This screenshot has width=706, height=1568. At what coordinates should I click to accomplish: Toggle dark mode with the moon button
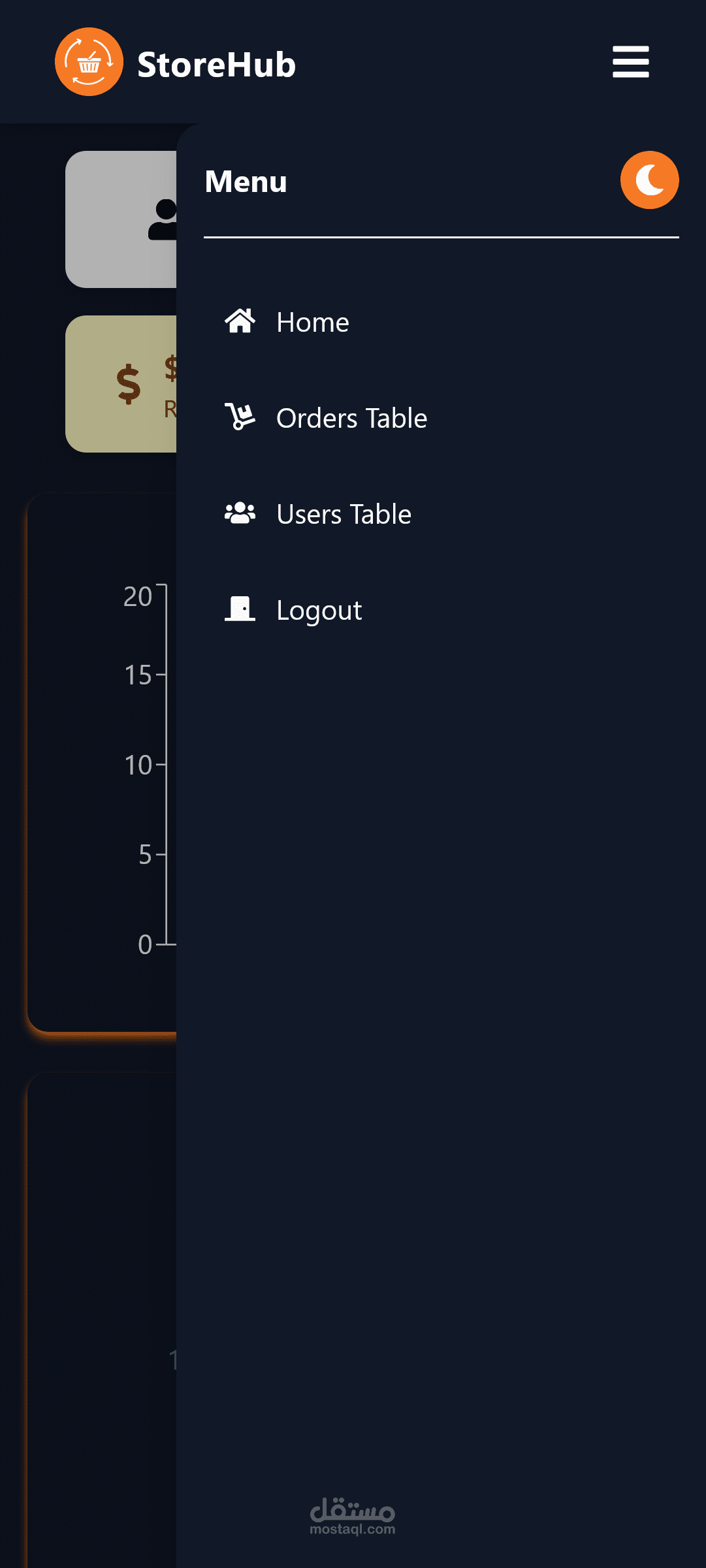649,180
